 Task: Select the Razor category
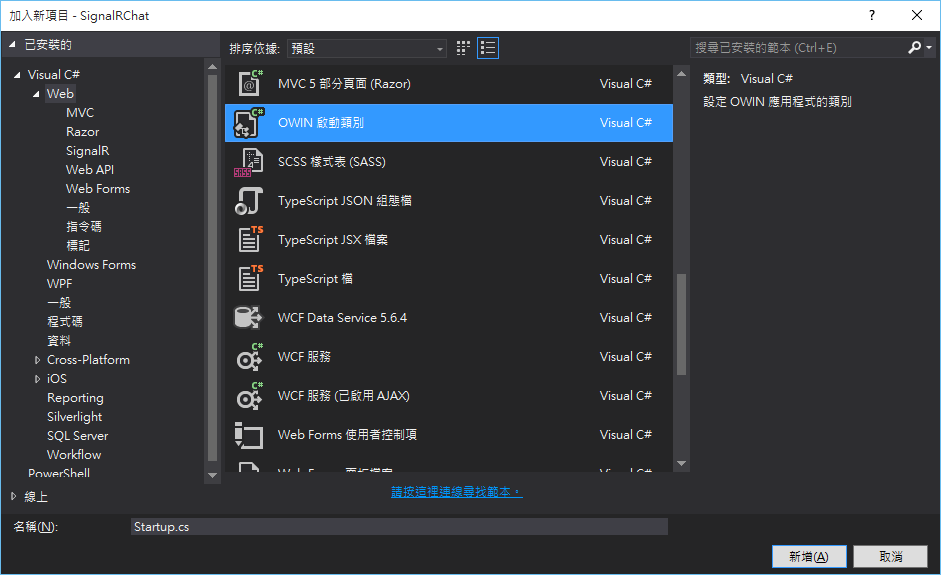pyautogui.click(x=82, y=132)
